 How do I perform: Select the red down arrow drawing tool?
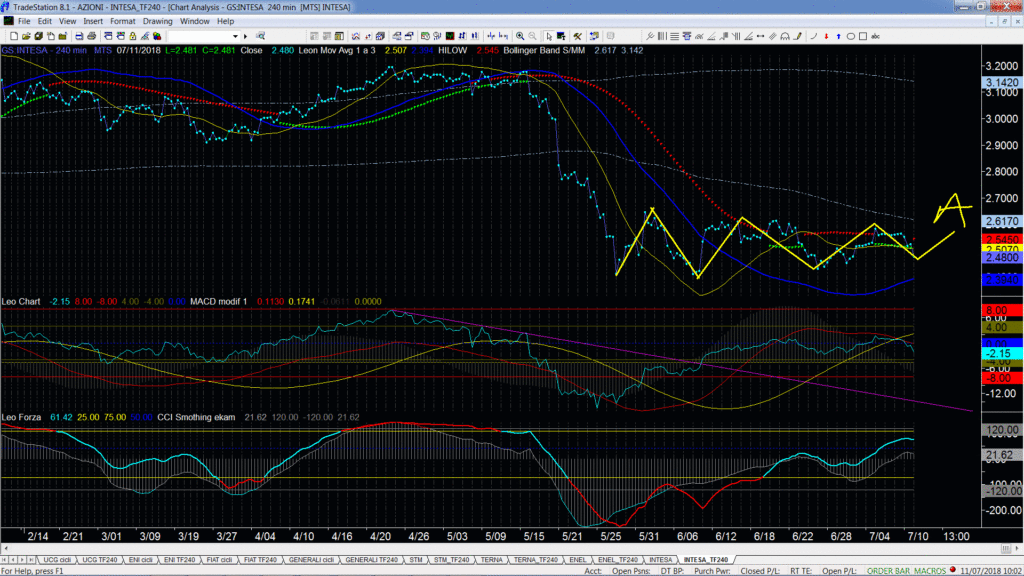pyautogui.click(x=826, y=36)
